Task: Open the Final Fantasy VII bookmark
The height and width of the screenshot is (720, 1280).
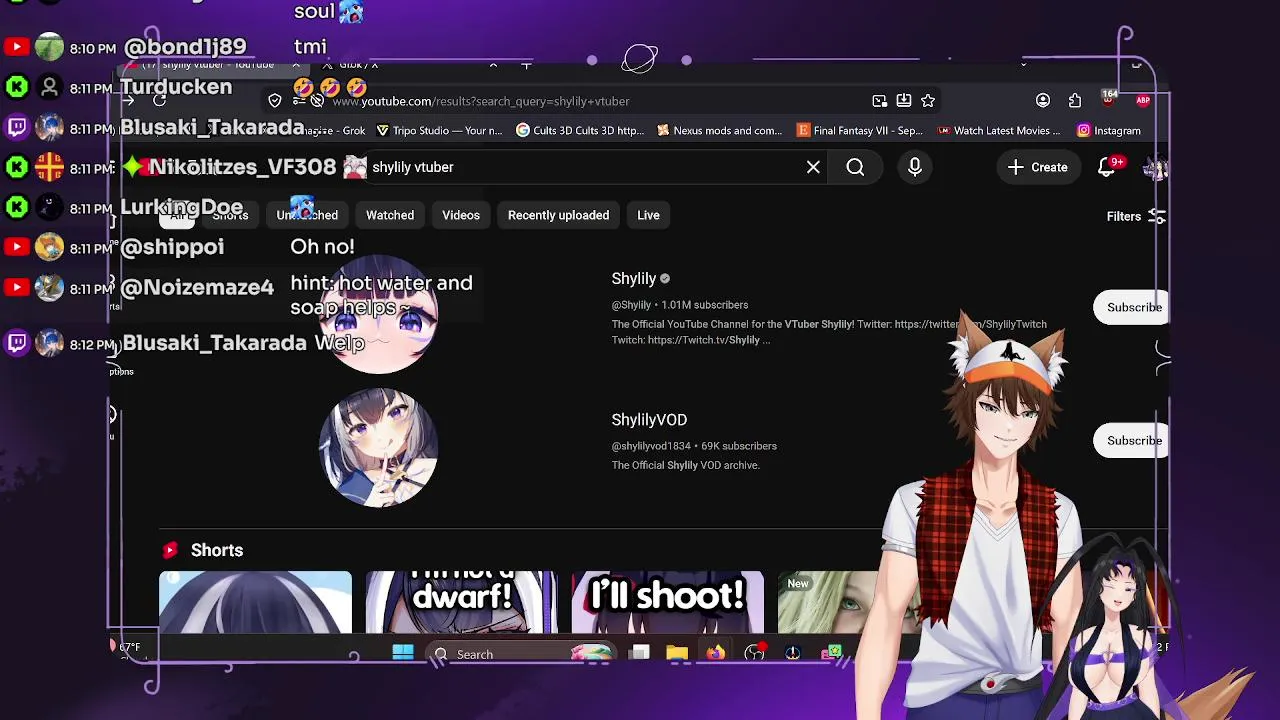Action: (x=859, y=130)
